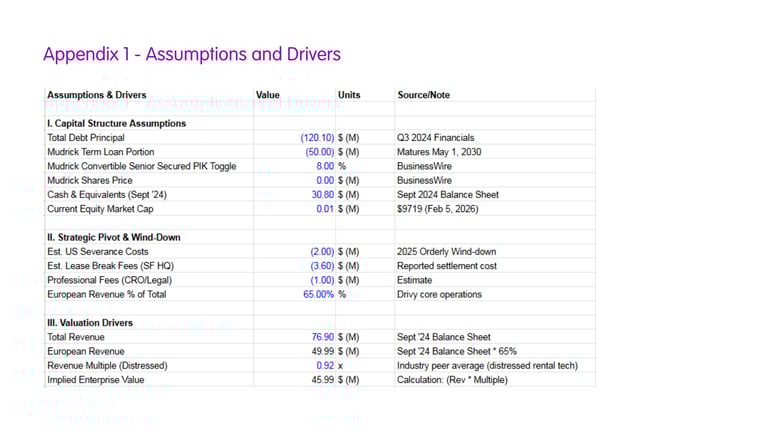
Task: Click the 'Sept 2024 Balance Sheet' note
Action: pos(448,194)
